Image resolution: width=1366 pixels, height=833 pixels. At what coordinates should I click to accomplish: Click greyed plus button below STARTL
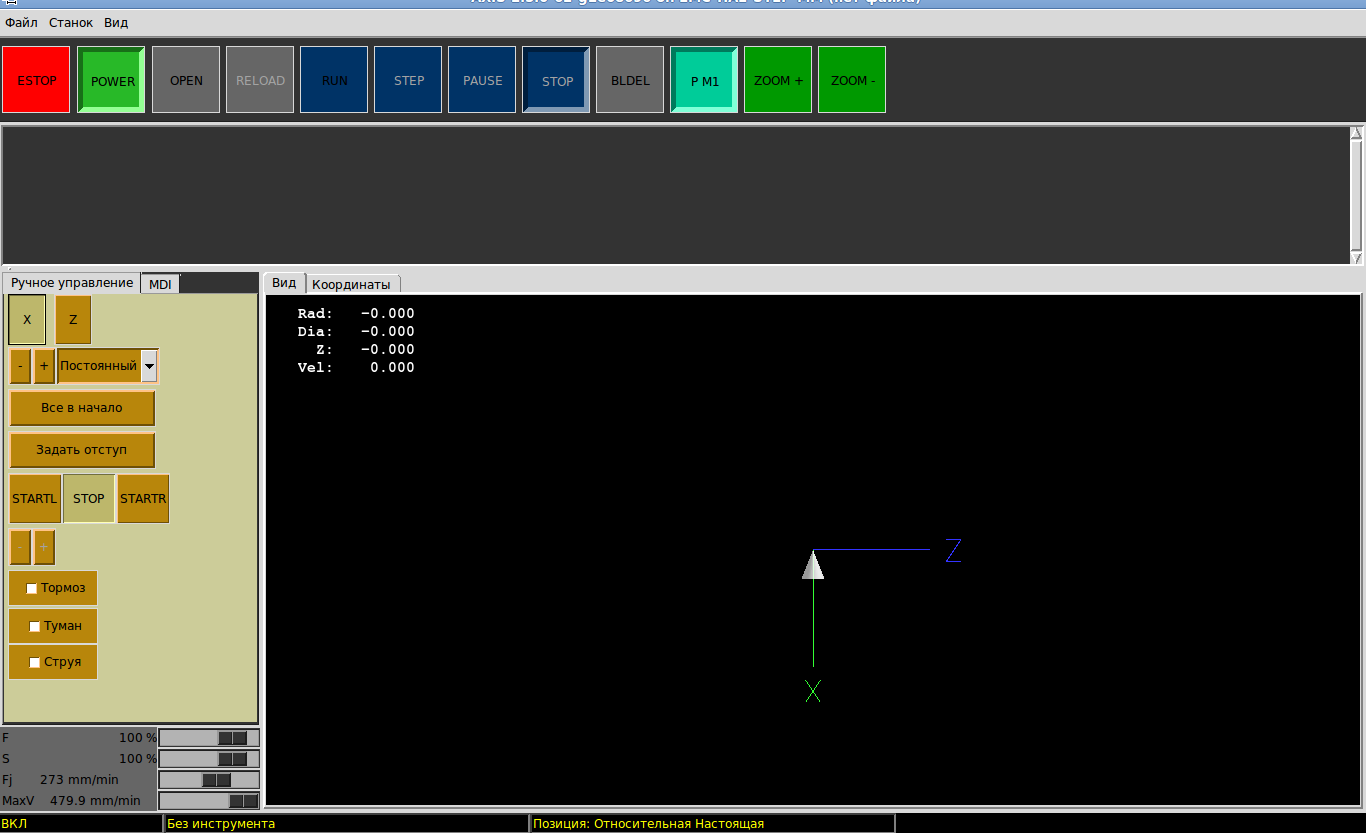coord(44,547)
